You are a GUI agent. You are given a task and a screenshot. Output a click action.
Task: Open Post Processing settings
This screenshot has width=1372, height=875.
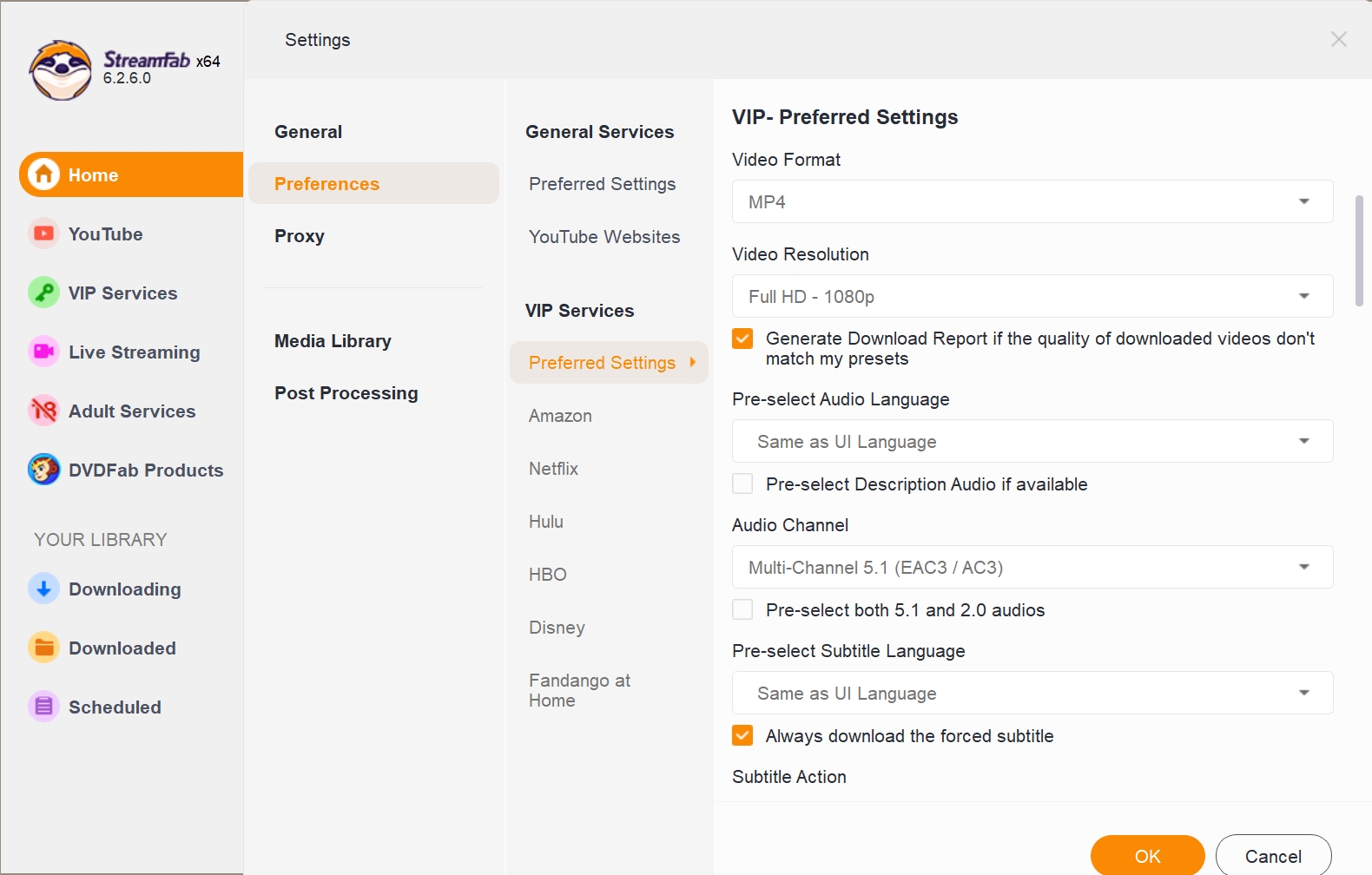(346, 393)
